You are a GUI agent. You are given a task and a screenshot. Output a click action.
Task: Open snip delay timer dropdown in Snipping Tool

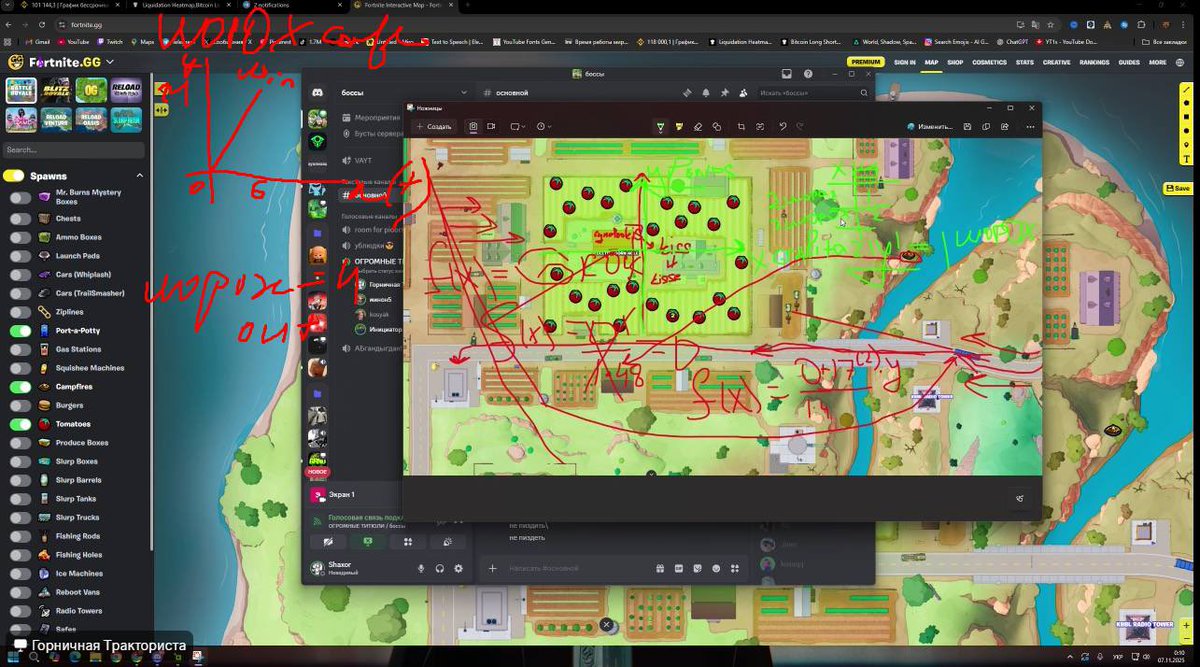coord(543,127)
